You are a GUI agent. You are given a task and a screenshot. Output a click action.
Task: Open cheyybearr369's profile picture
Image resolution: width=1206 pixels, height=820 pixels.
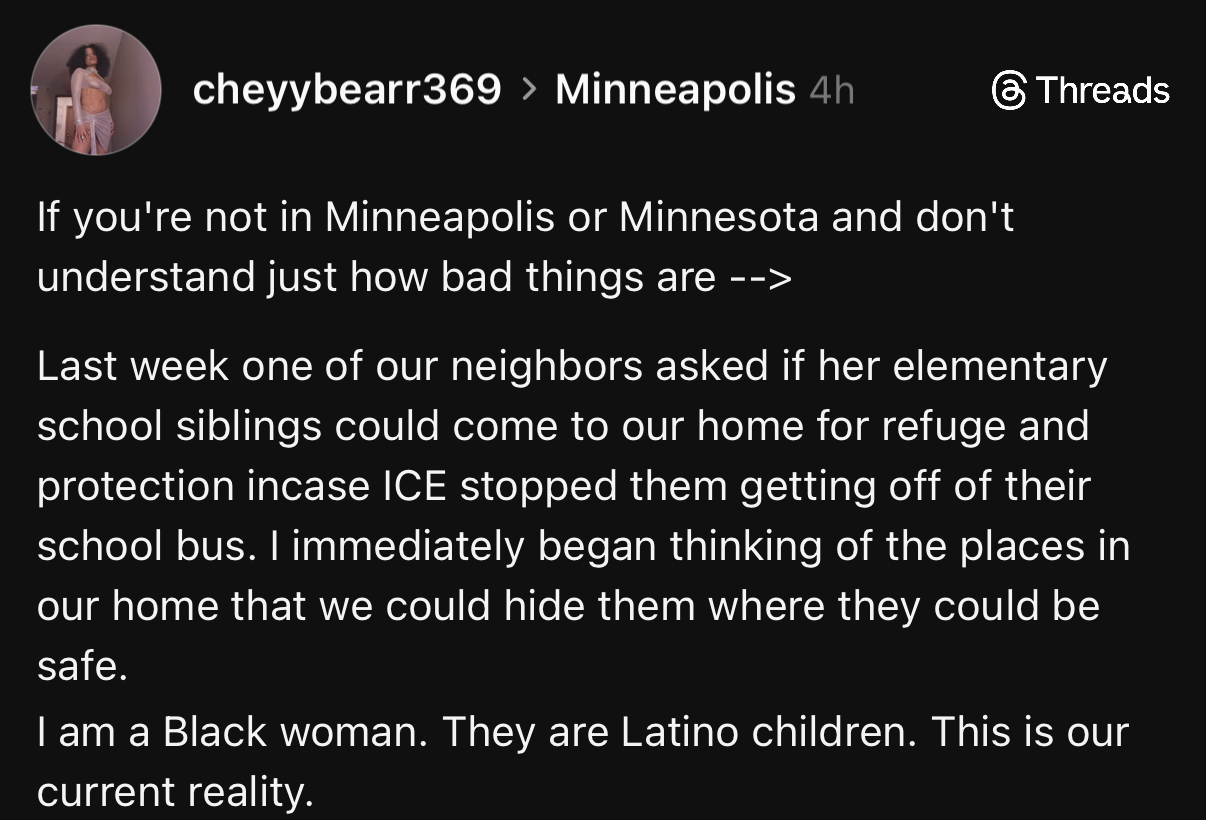point(96,90)
